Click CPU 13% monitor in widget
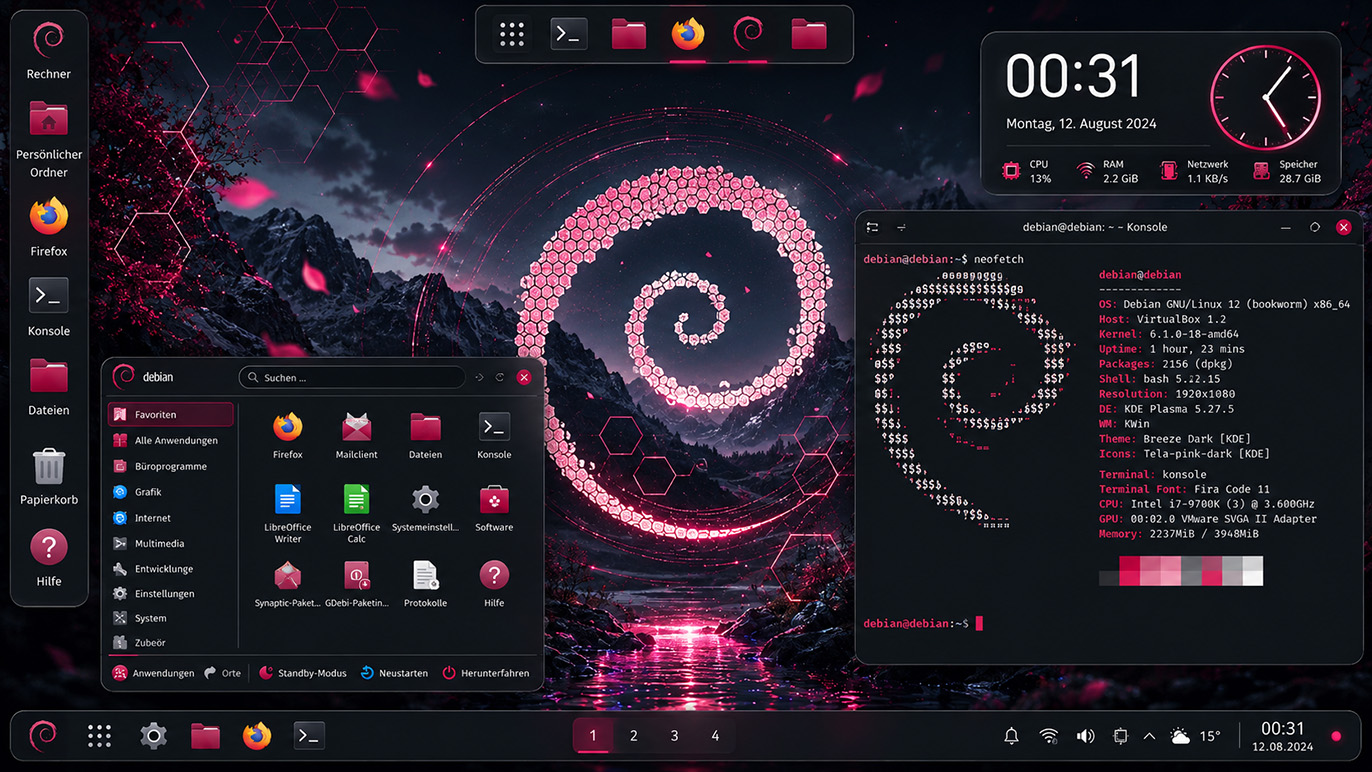Viewport: 1372px width, 772px height. [x=1026, y=171]
